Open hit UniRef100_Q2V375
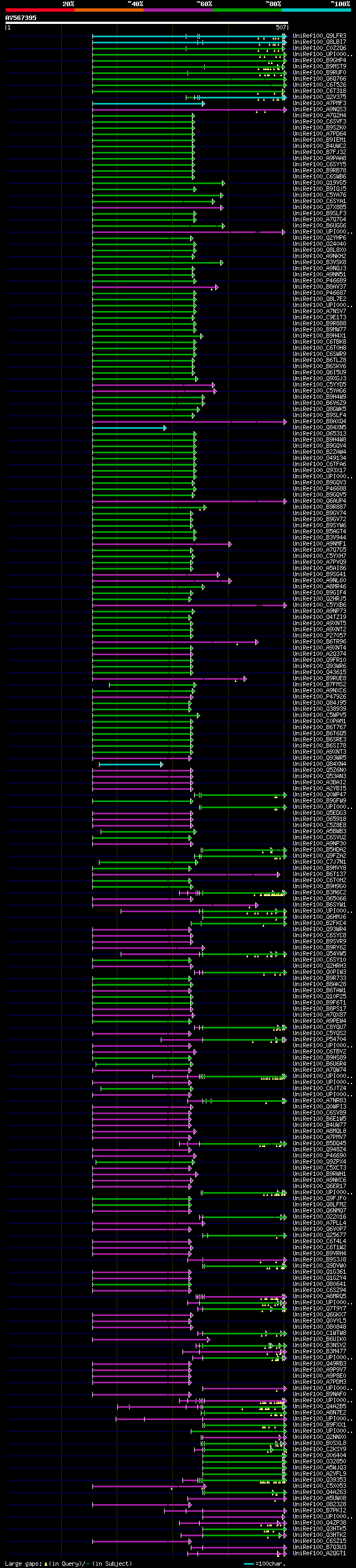 (319, 97)
